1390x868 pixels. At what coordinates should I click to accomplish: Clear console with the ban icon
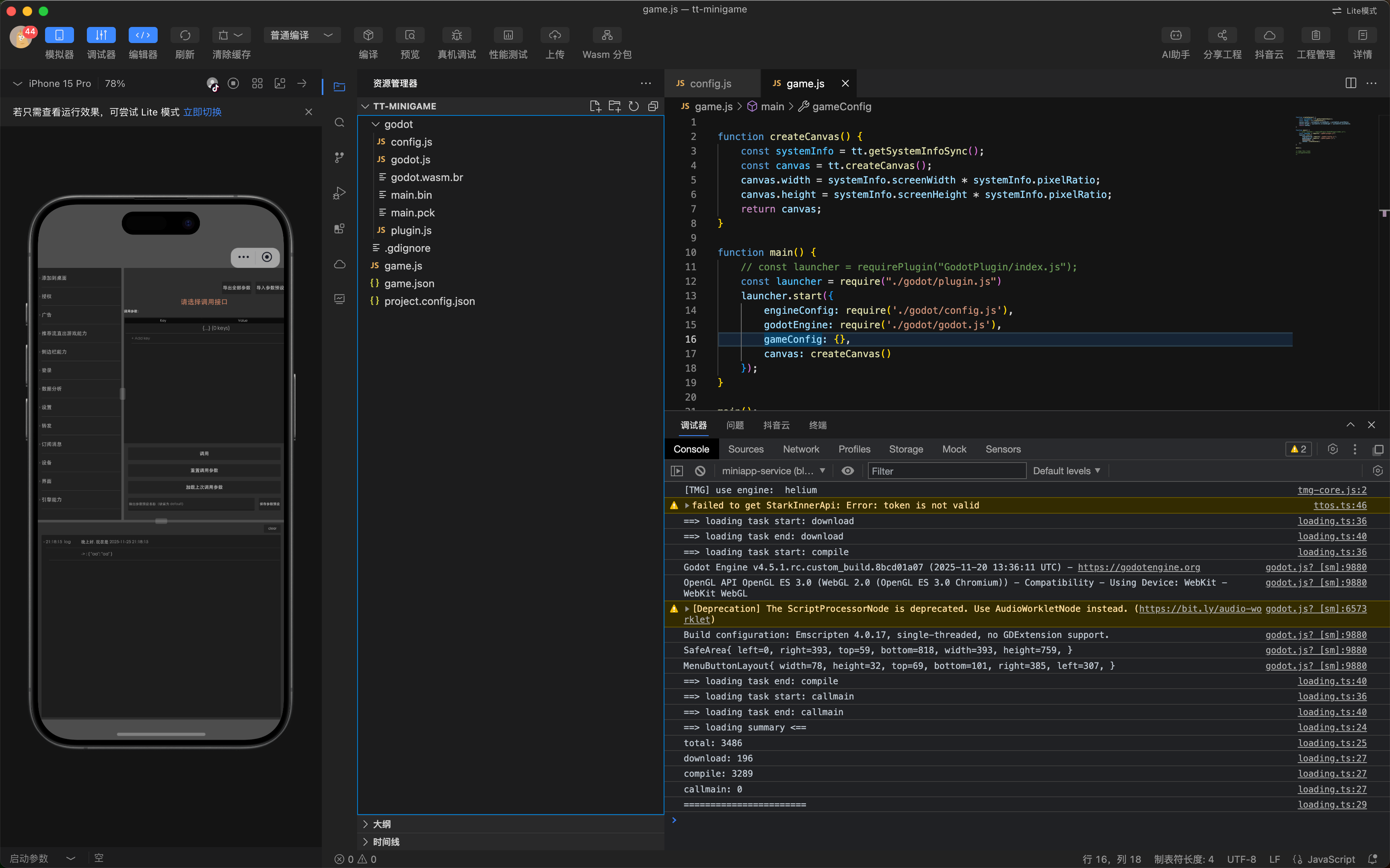699,471
